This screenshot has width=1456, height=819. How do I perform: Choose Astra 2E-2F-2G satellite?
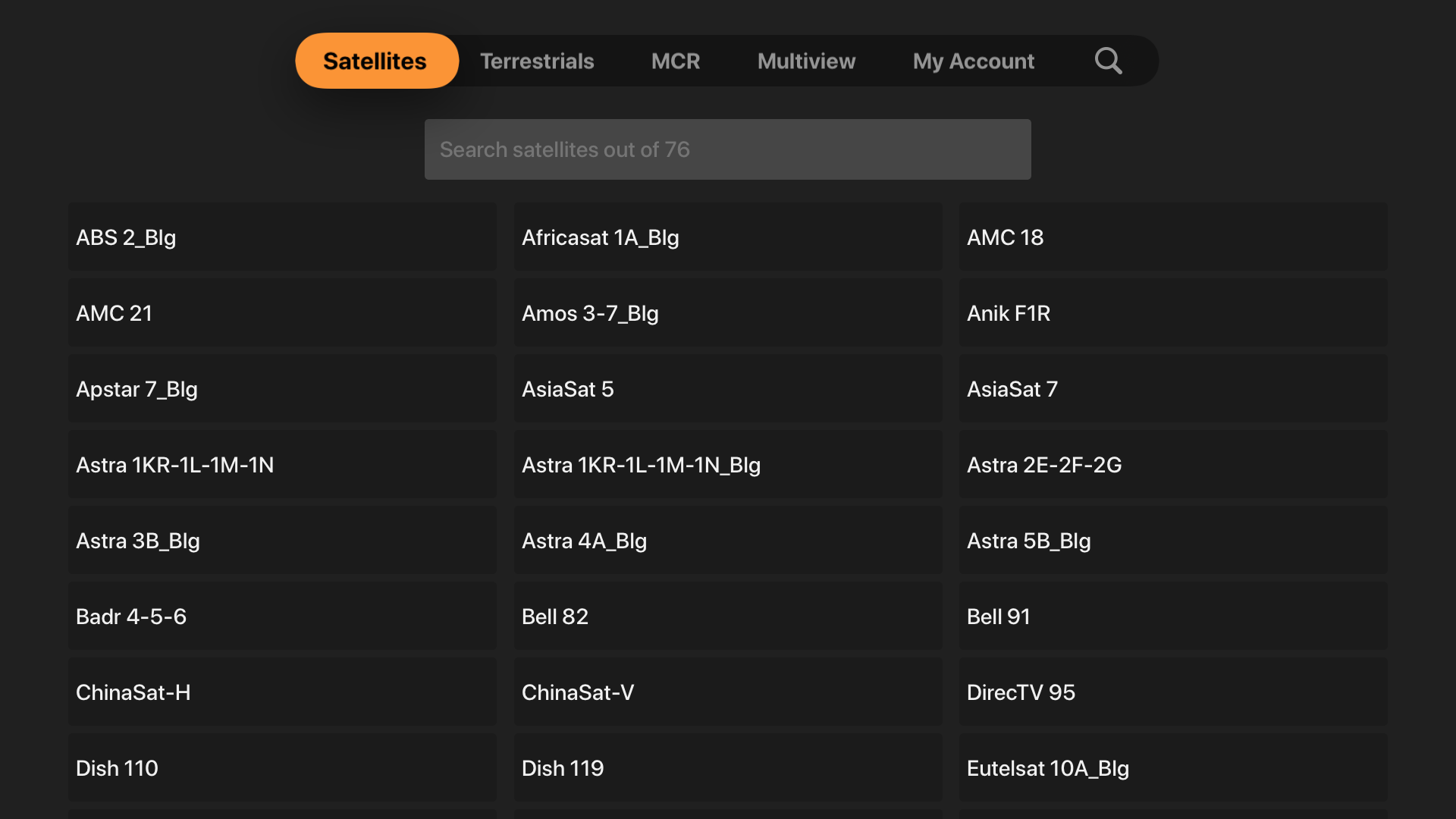coord(1174,465)
